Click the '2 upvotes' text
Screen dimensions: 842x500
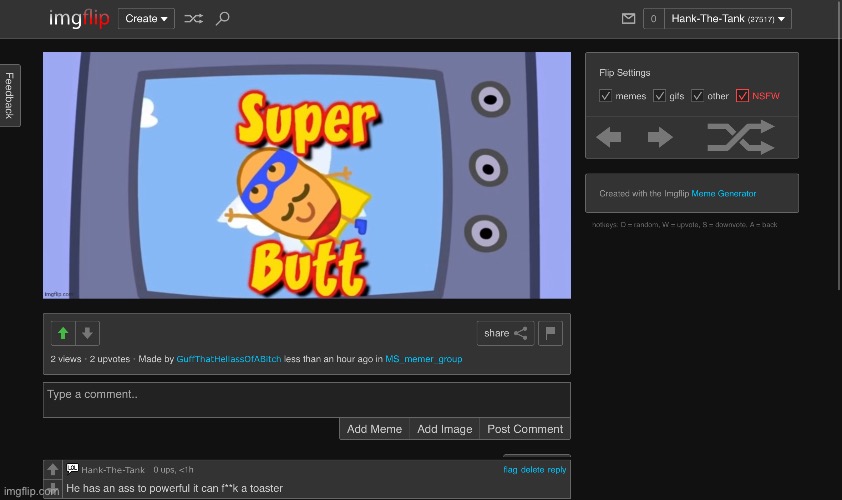[110, 359]
